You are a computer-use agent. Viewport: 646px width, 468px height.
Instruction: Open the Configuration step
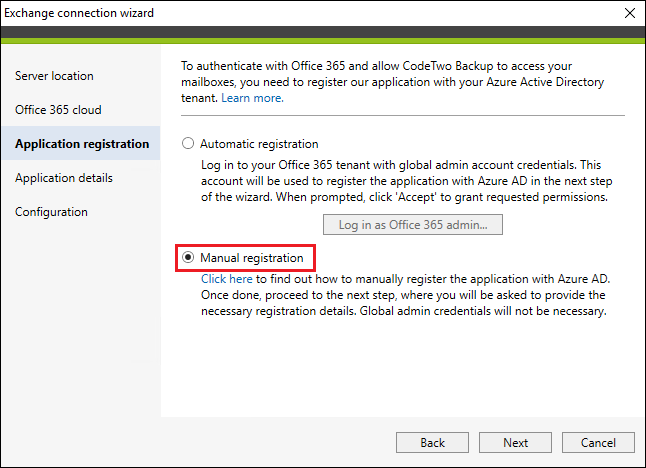[x=51, y=212]
